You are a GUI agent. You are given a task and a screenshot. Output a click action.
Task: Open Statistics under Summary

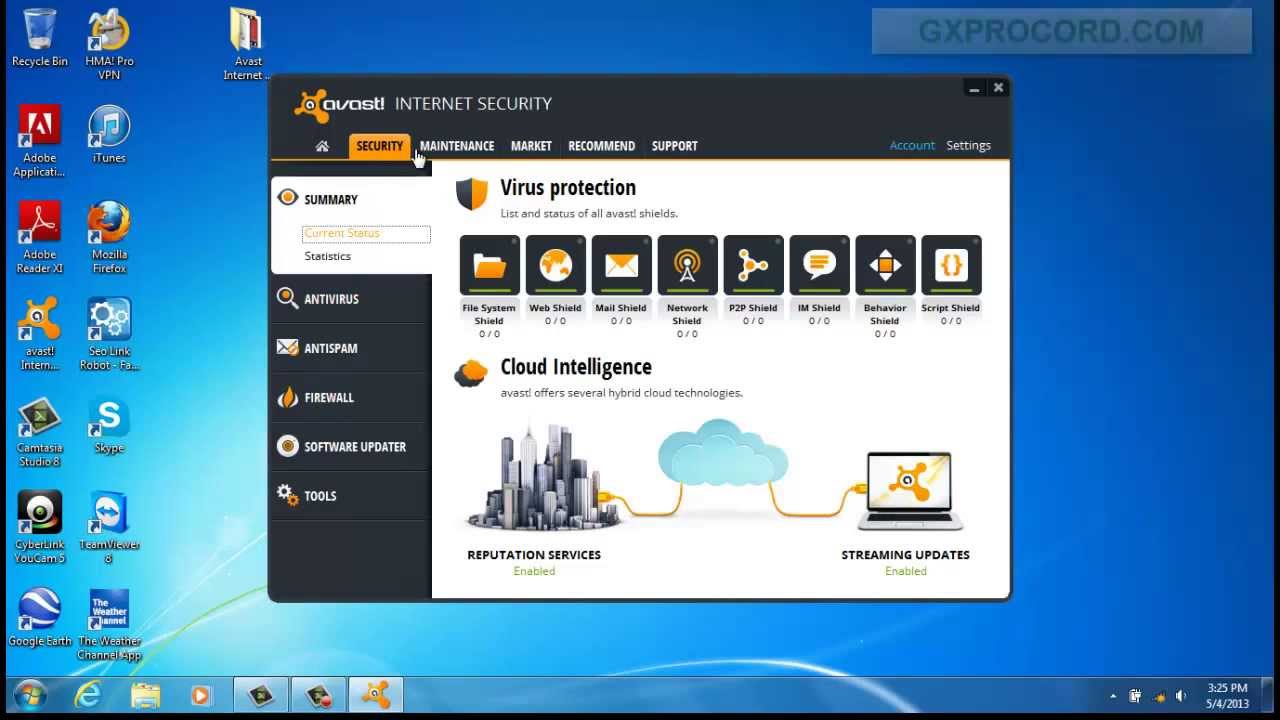pyautogui.click(x=327, y=256)
